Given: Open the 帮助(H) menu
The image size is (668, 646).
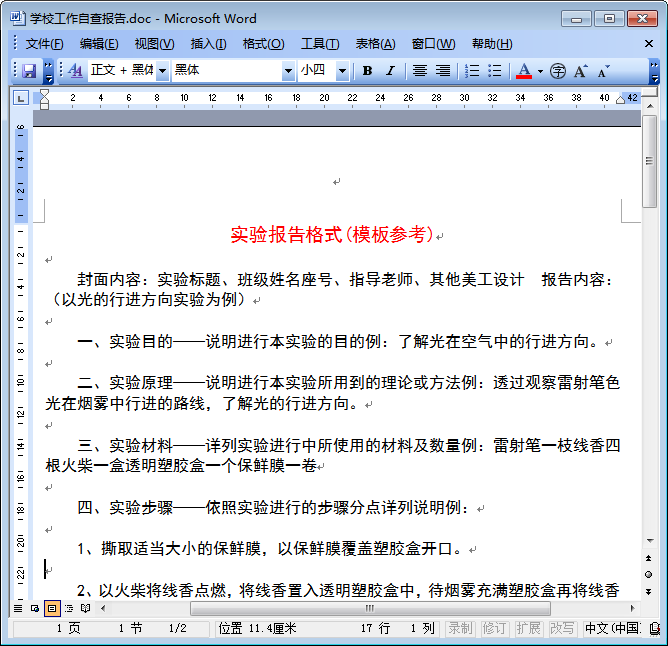Looking at the screenshot, I should [492, 44].
